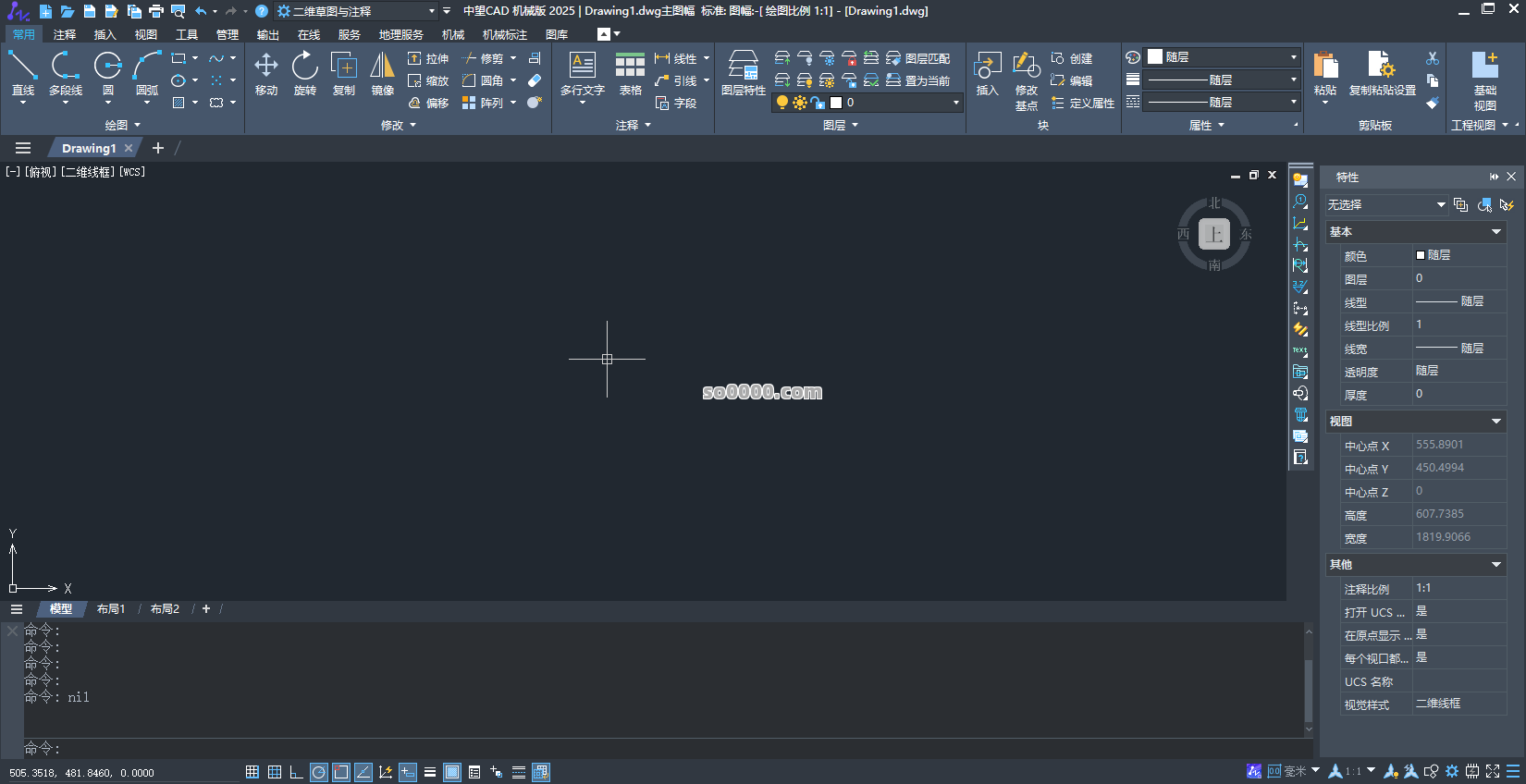The image size is (1526, 784).
Task: Toggle grid display in status bar
Action: click(252, 772)
